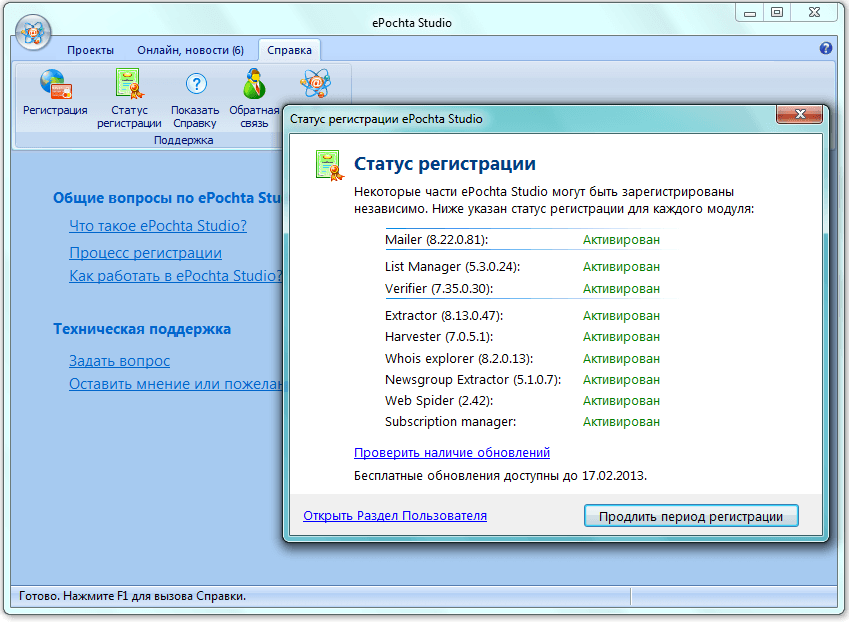This screenshot has height=622, width=849.
Task: Click certificate icon beside Статус регистрации heading
Action: click(329, 166)
